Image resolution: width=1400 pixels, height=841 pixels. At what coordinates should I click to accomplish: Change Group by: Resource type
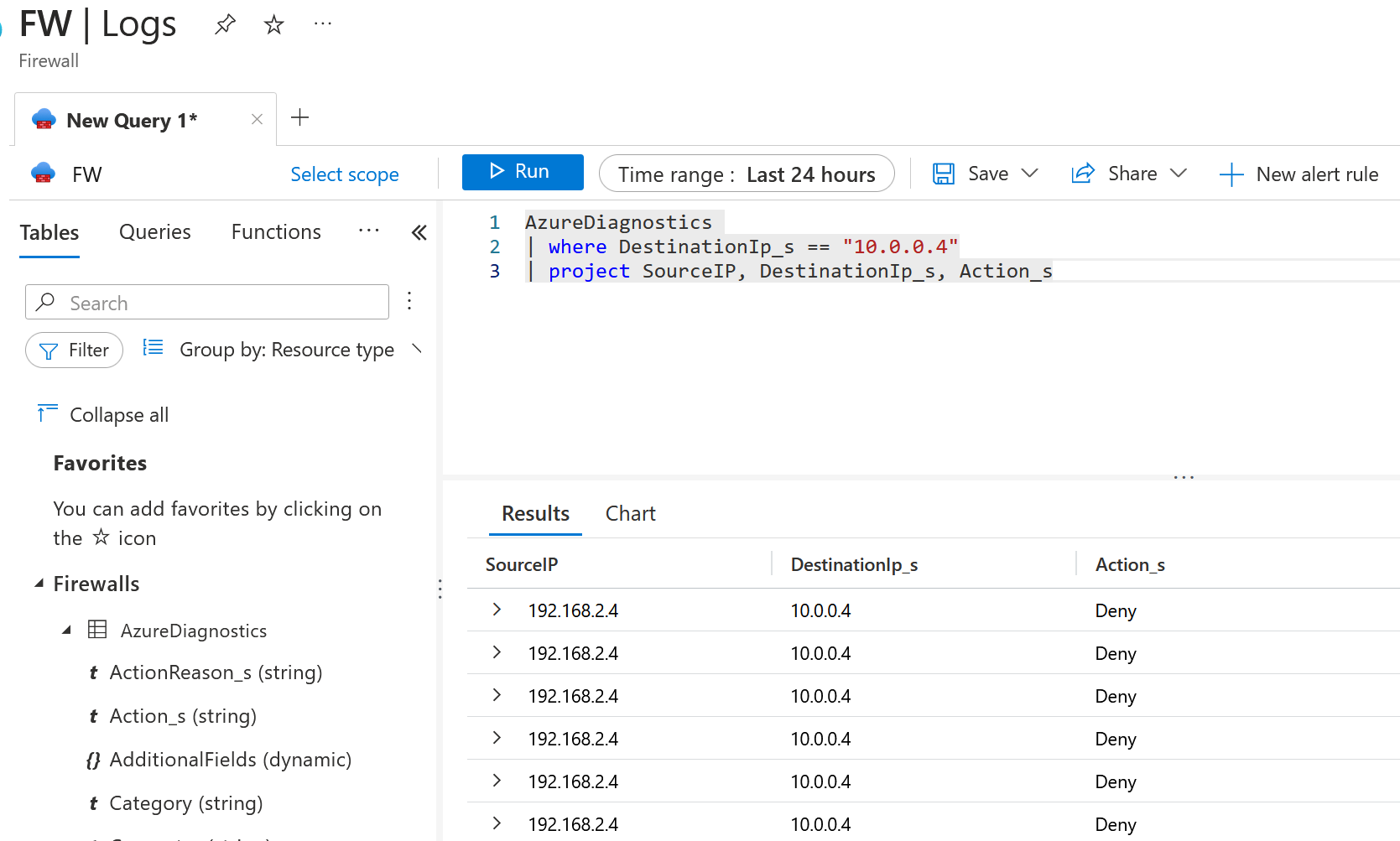[x=283, y=350]
